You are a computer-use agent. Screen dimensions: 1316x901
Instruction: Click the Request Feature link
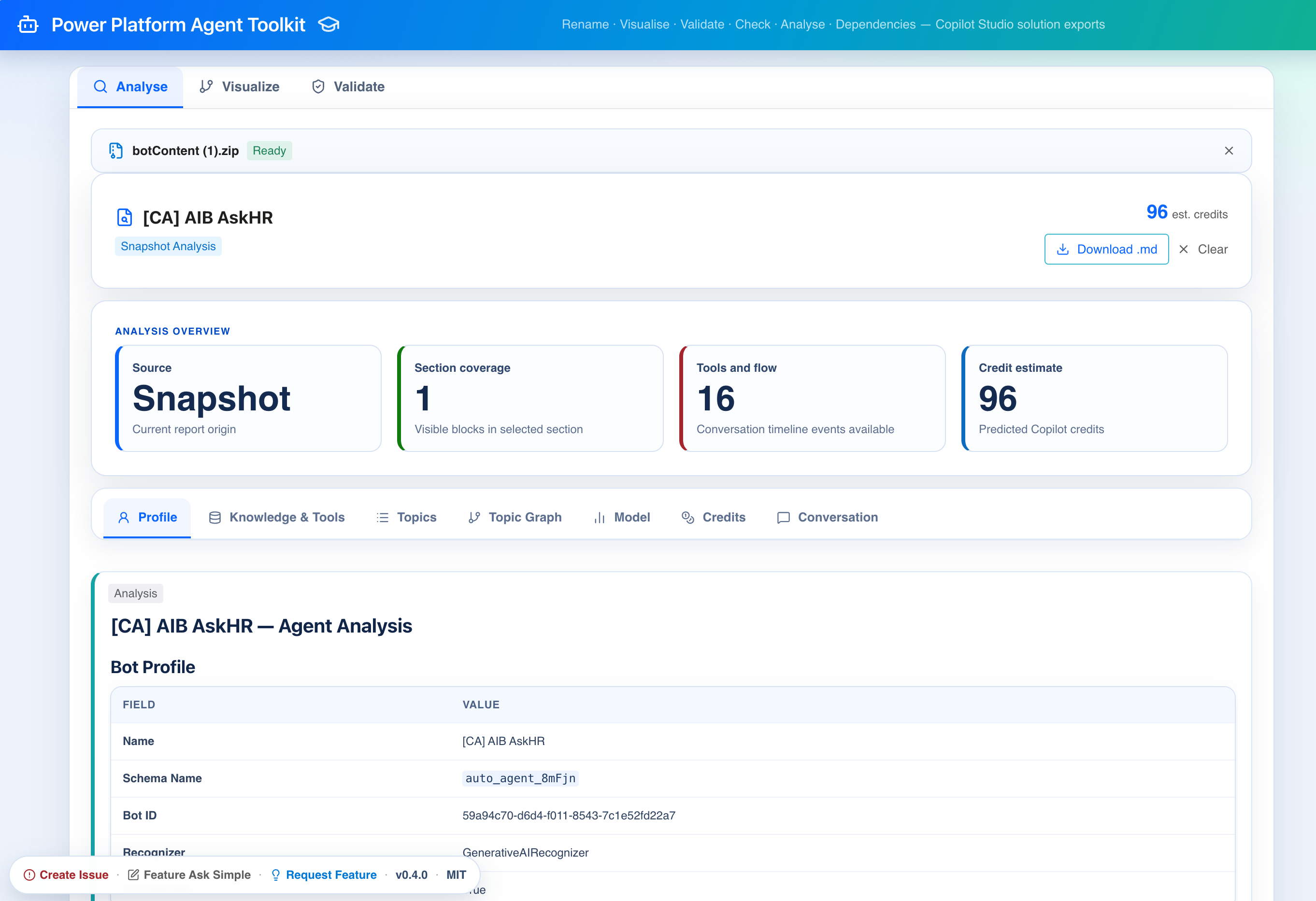tap(324, 874)
